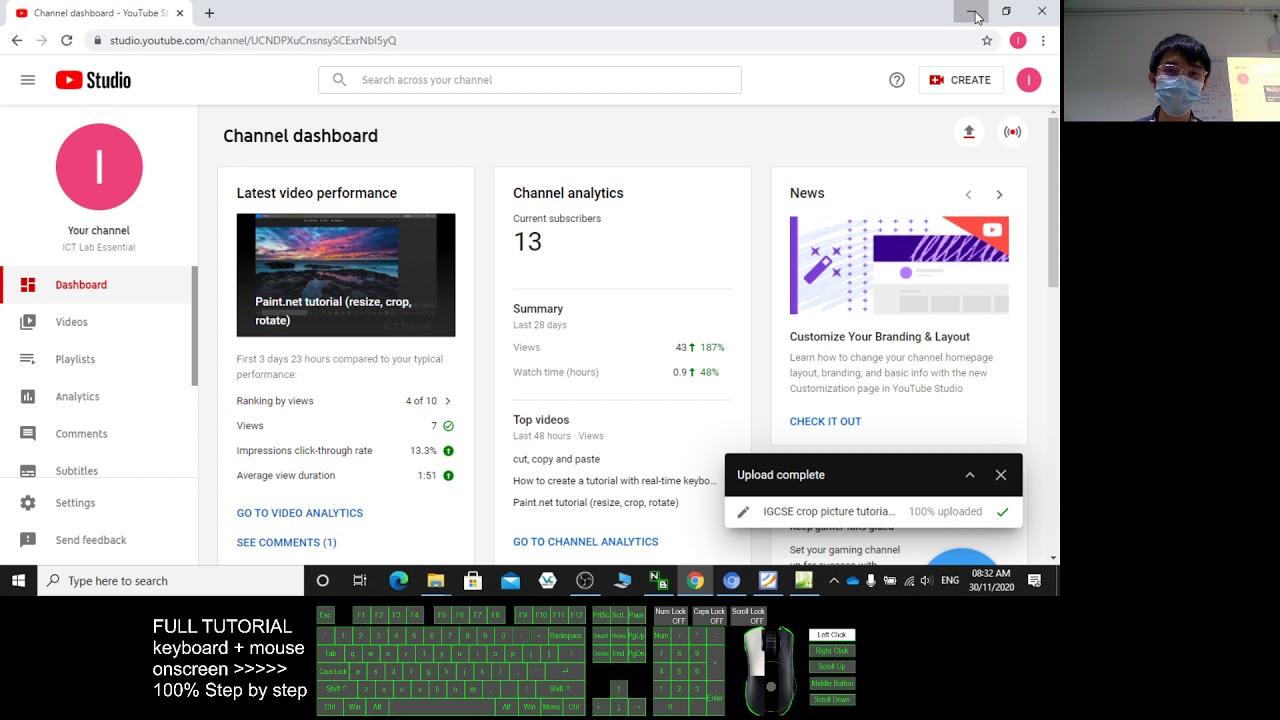This screenshot has height=720, width=1280.
Task: Open Task View on taskbar
Action: 360,581
